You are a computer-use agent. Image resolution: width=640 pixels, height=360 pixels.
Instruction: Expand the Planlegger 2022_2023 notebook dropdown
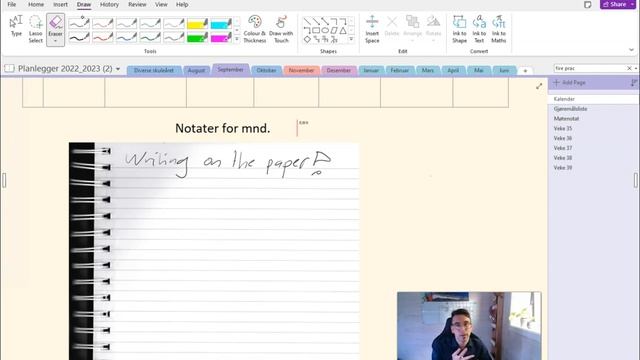(118, 69)
